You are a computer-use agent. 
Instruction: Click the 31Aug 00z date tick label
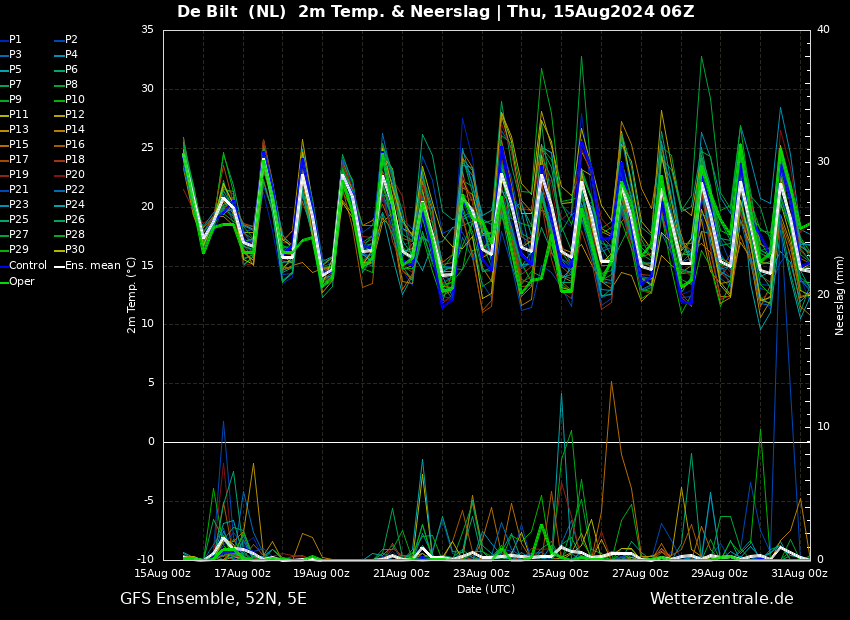(x=800, y=573)
